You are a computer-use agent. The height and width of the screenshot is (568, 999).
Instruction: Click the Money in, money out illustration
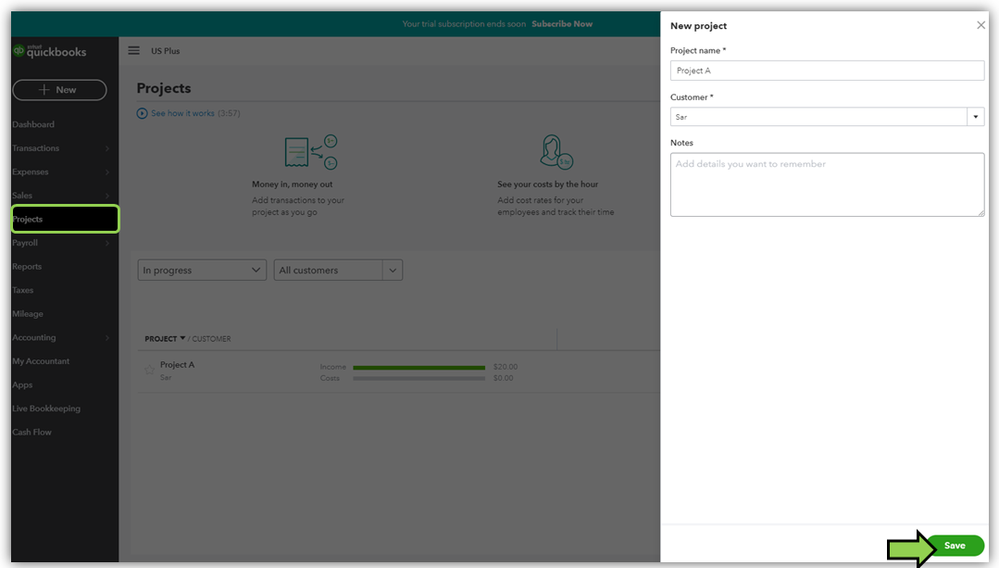coord(310,152)
